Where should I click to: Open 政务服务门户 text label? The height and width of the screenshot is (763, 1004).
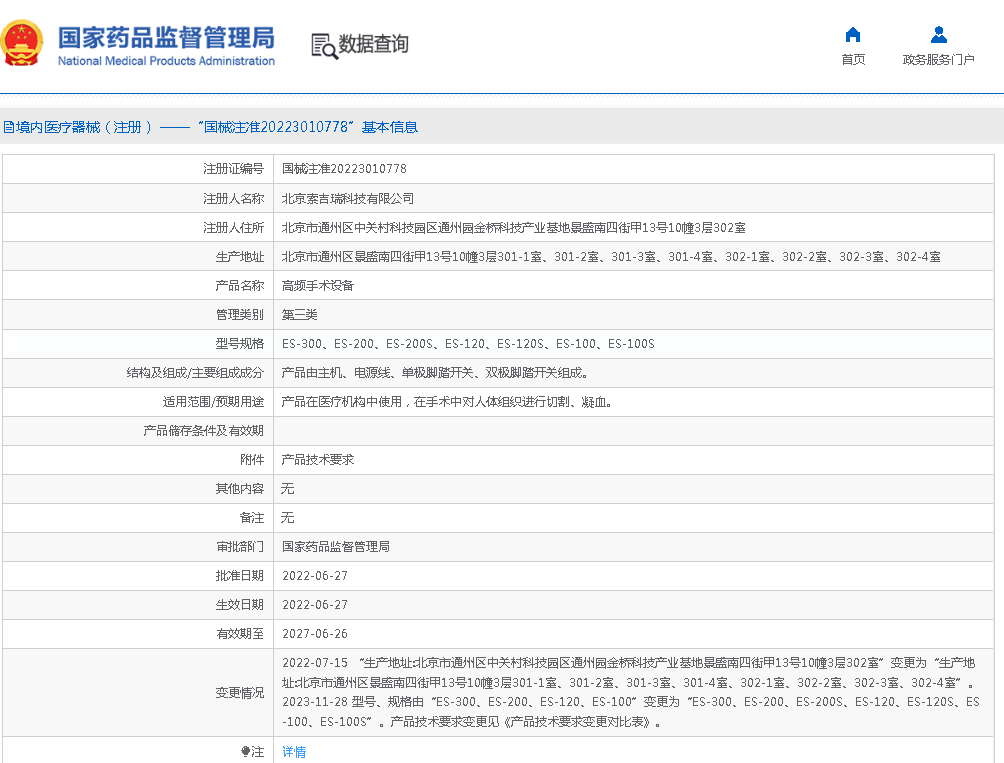[x=938, y=60]
